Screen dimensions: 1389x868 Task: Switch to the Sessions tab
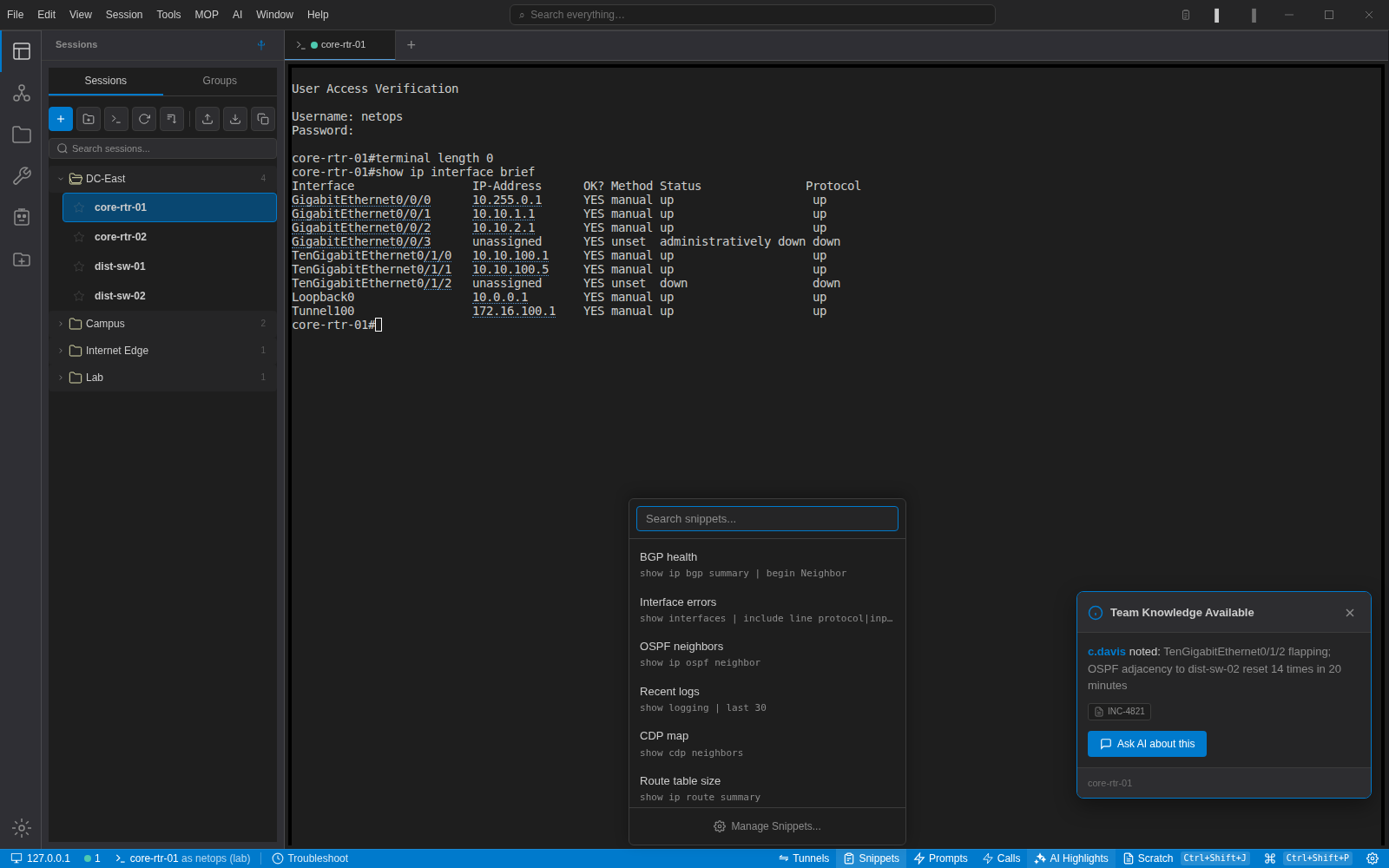tap(106, 81)
